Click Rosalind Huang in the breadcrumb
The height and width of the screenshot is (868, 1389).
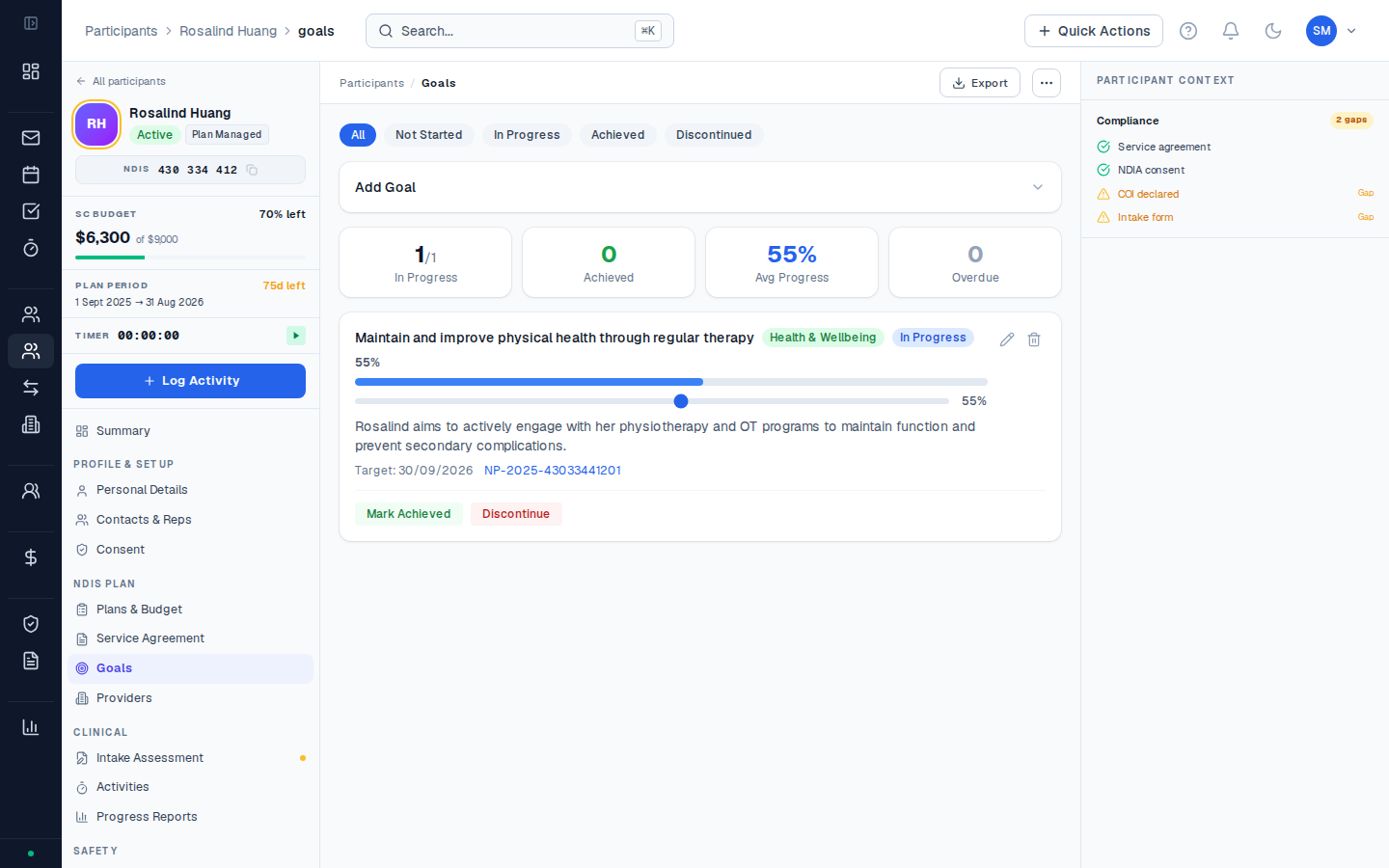pyautogui.click(x=228, y=31)
